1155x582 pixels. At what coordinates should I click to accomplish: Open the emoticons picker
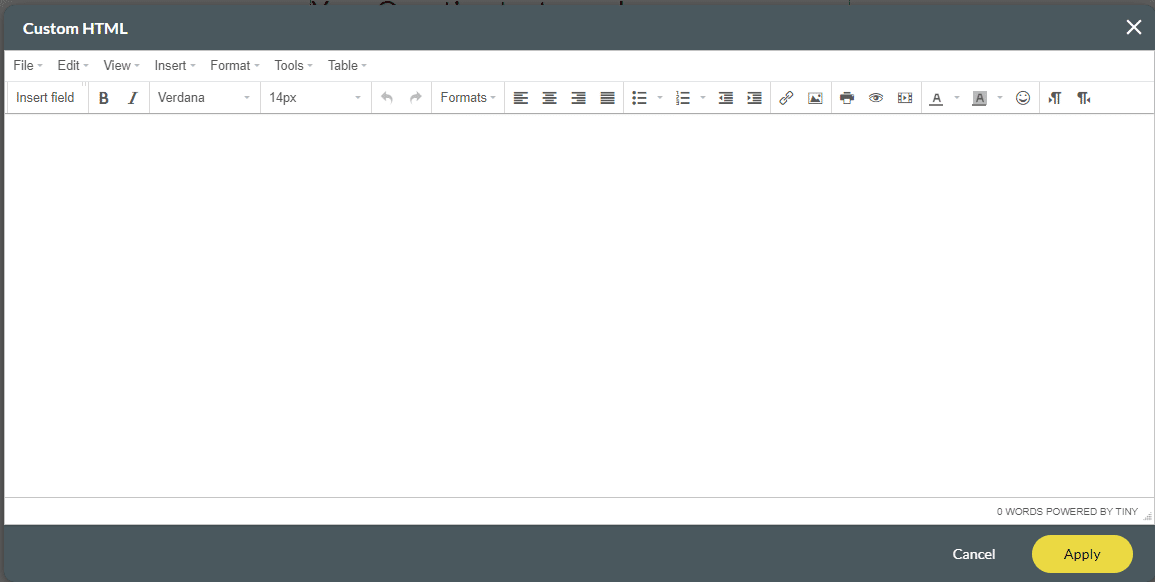pyautogui.click(x=1022, y=97)
